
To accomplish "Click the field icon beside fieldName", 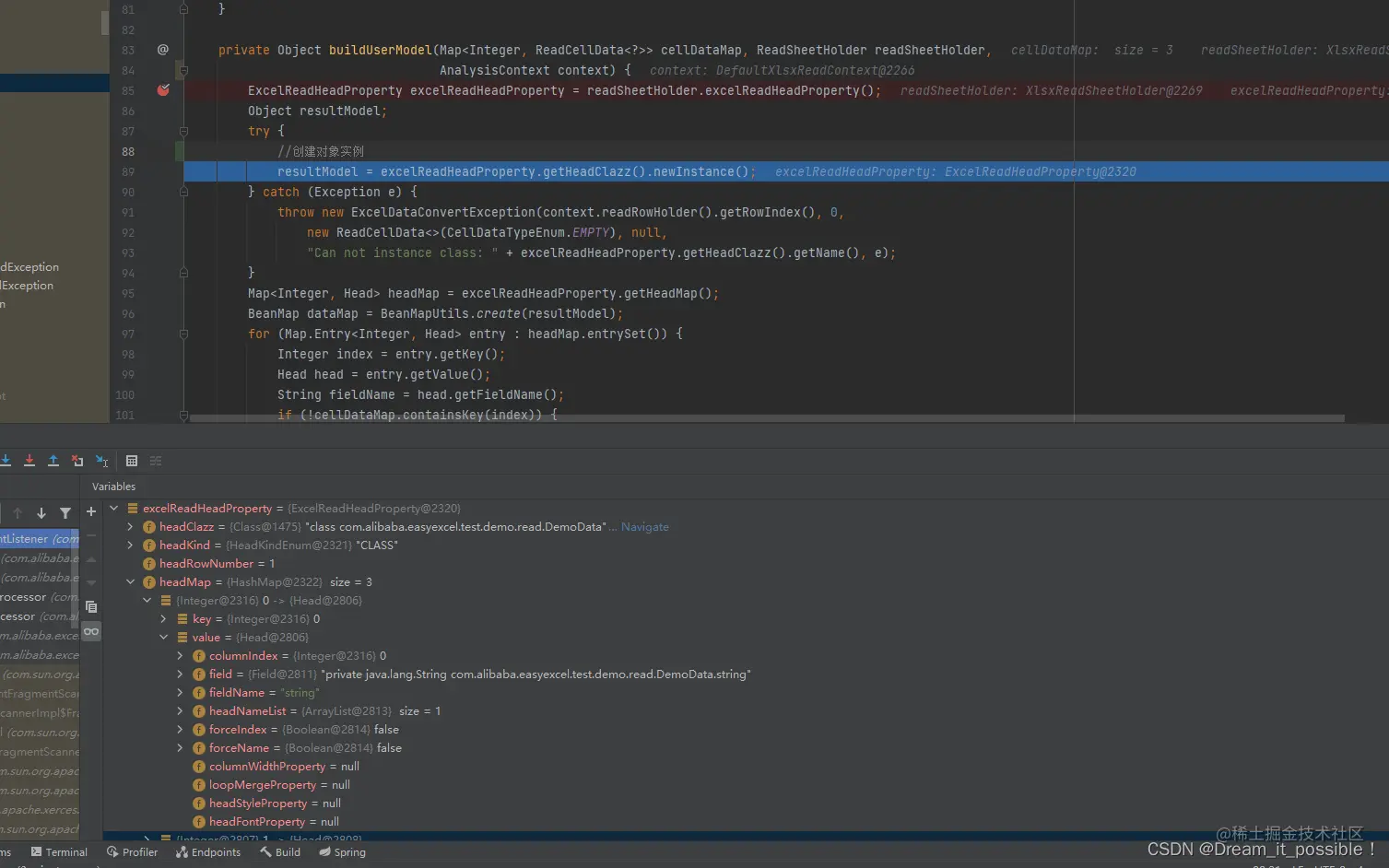I will coord(199,693).
